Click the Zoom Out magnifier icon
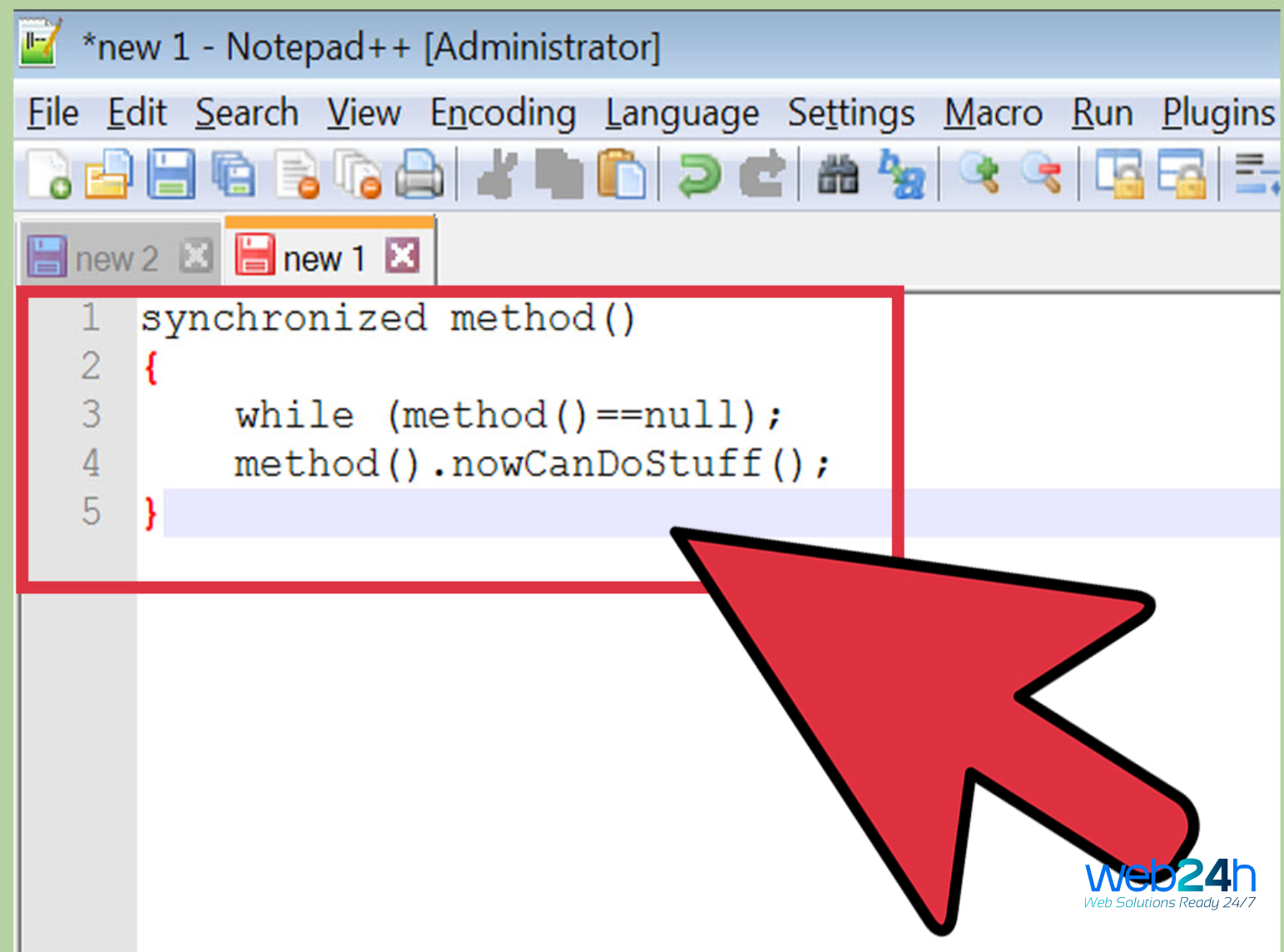 (x=1041, y=175)
